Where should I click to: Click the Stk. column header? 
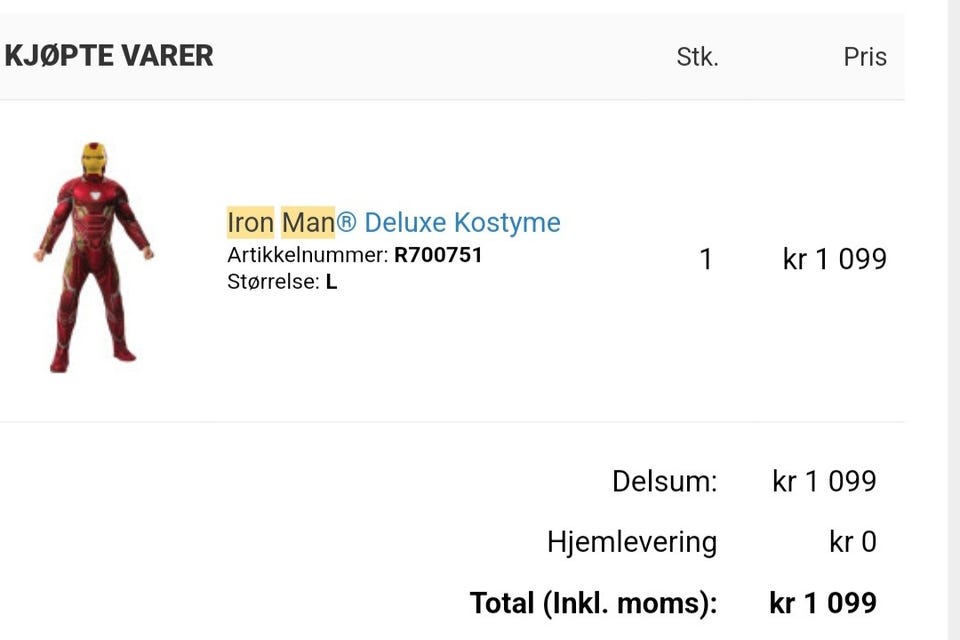pos(697,57)
